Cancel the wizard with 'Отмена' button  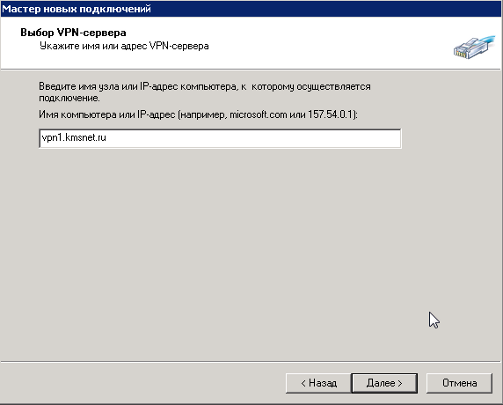click(459, 383)
